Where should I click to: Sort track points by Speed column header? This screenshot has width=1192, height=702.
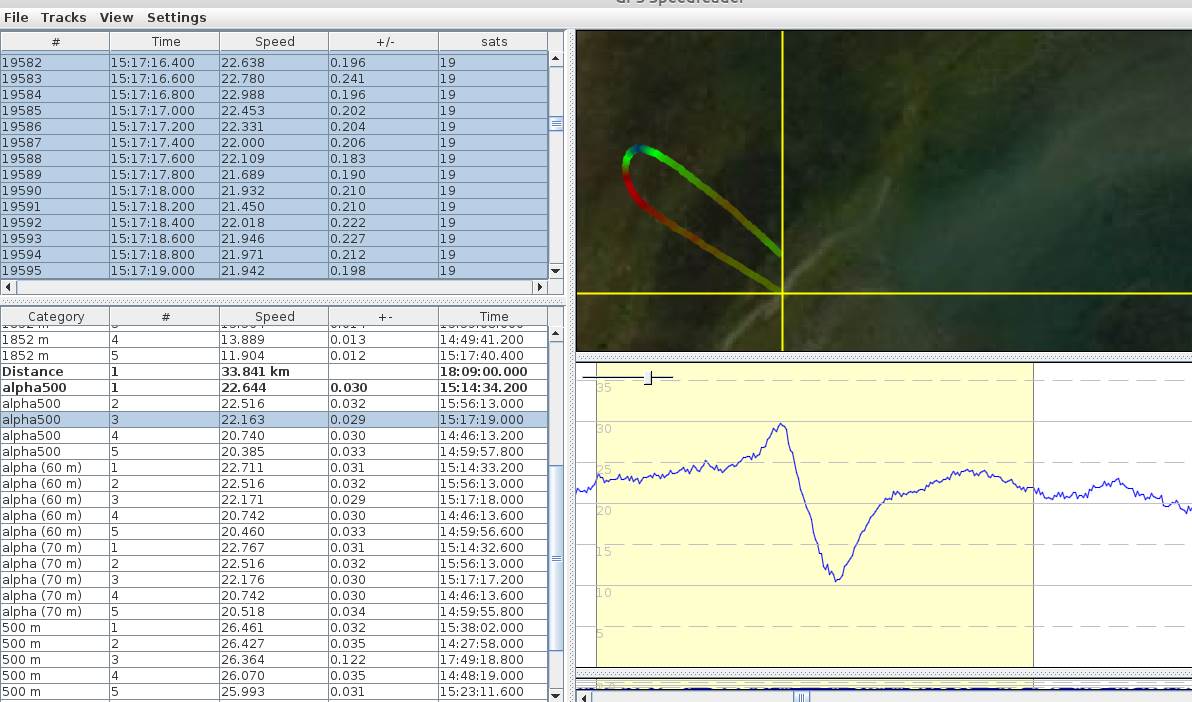pyautogui.click(x=274, y=41)
